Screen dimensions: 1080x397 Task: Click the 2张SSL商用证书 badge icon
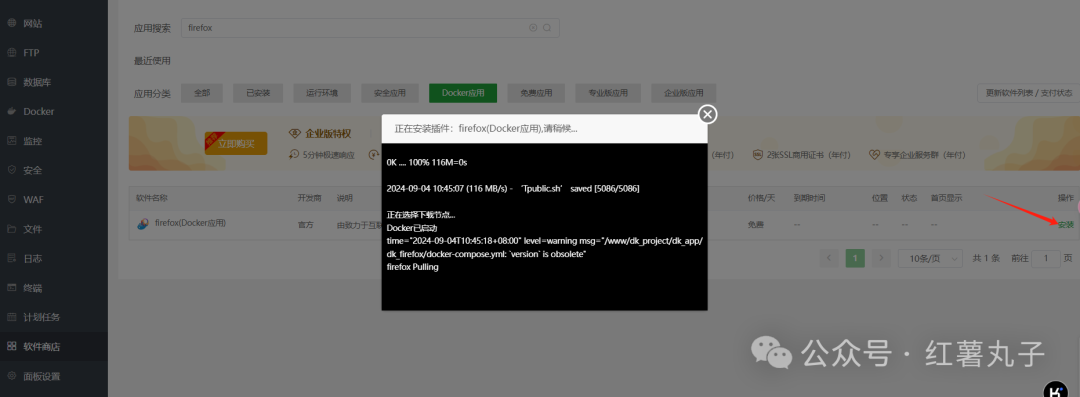pos(758,155)
